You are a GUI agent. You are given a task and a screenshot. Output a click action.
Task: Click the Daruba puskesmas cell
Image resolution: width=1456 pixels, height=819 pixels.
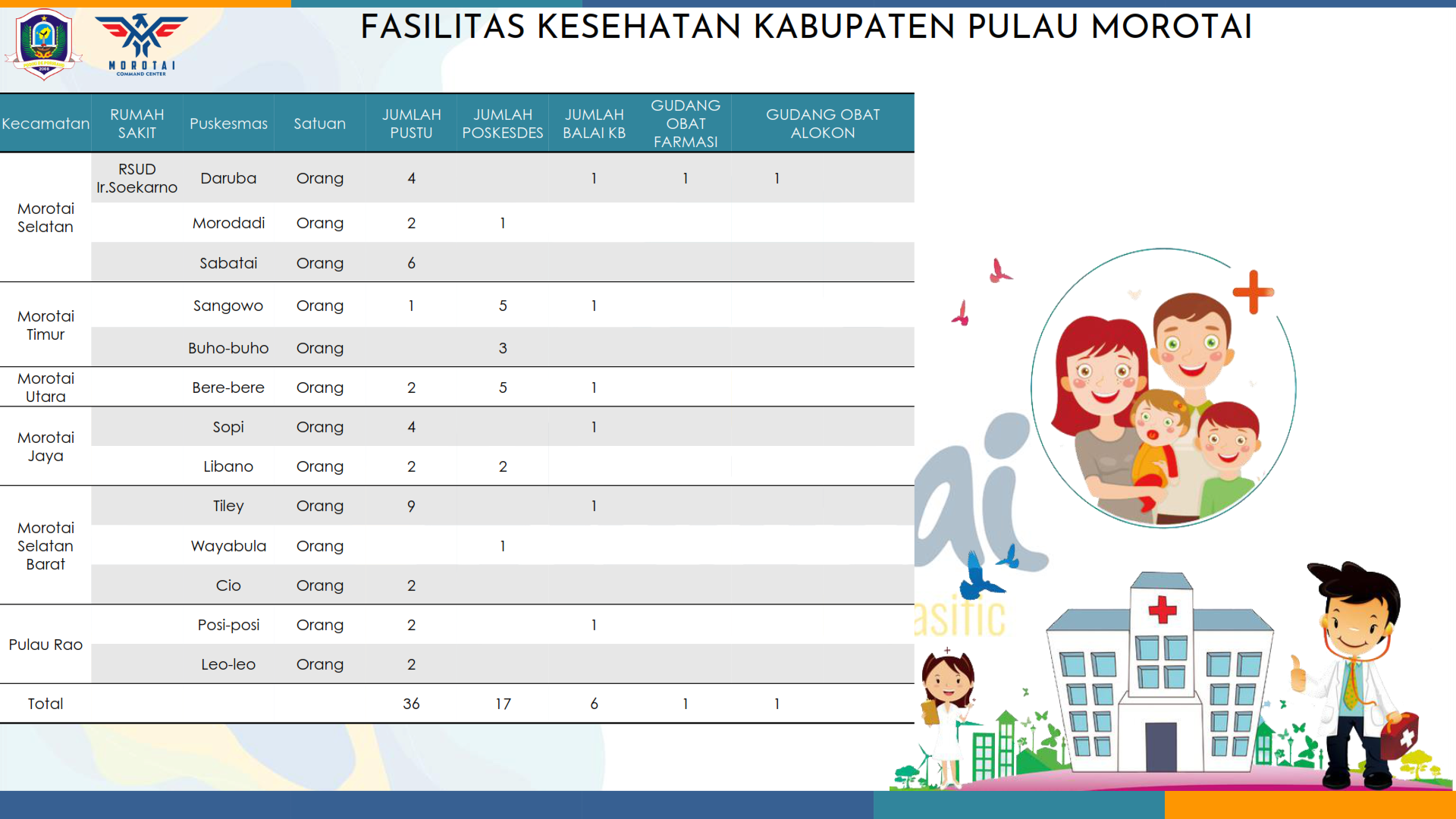coord(228,178)
